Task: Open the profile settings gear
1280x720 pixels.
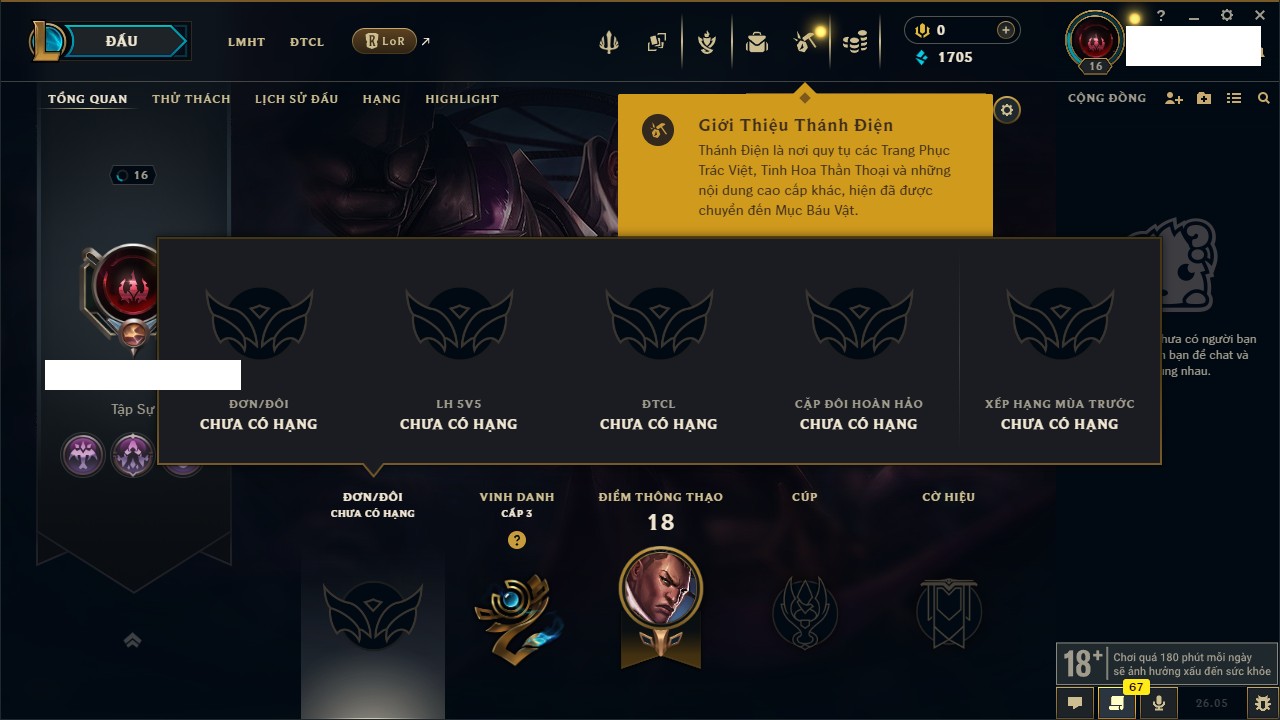Action: pyautogui.click(x=1007, y=110)
